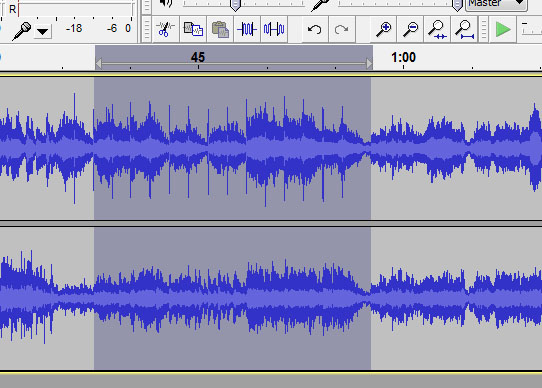The height and width of the screenshot is (388, 542).
Task: Click the Paste clipboard icon
Action: [220, 29]
